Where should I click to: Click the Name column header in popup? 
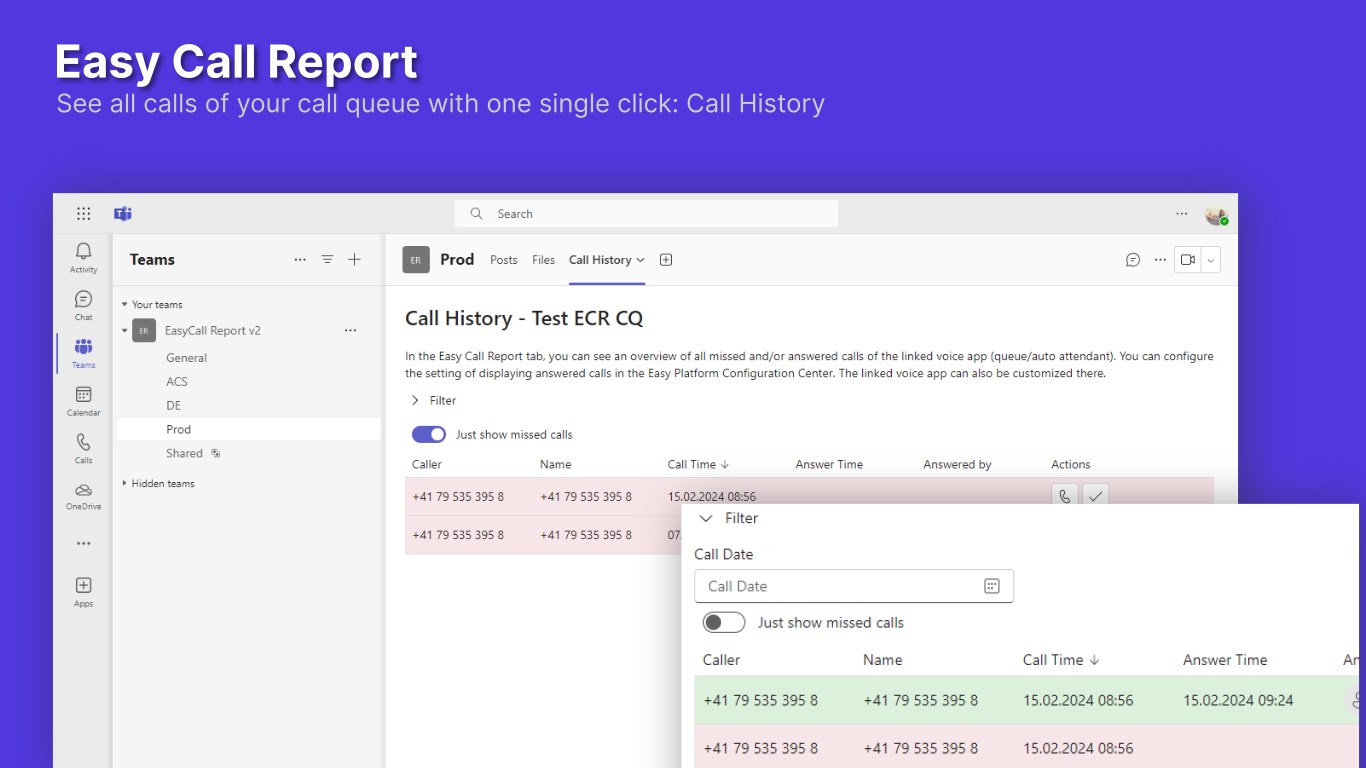click(x=883, y=660)
